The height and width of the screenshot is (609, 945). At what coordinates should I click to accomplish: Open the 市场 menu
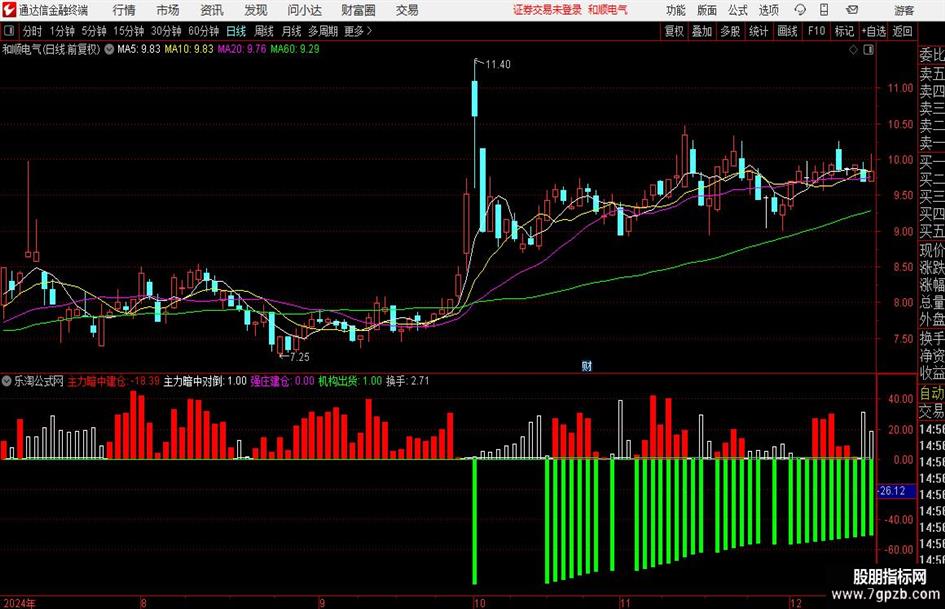click(168, 10)
